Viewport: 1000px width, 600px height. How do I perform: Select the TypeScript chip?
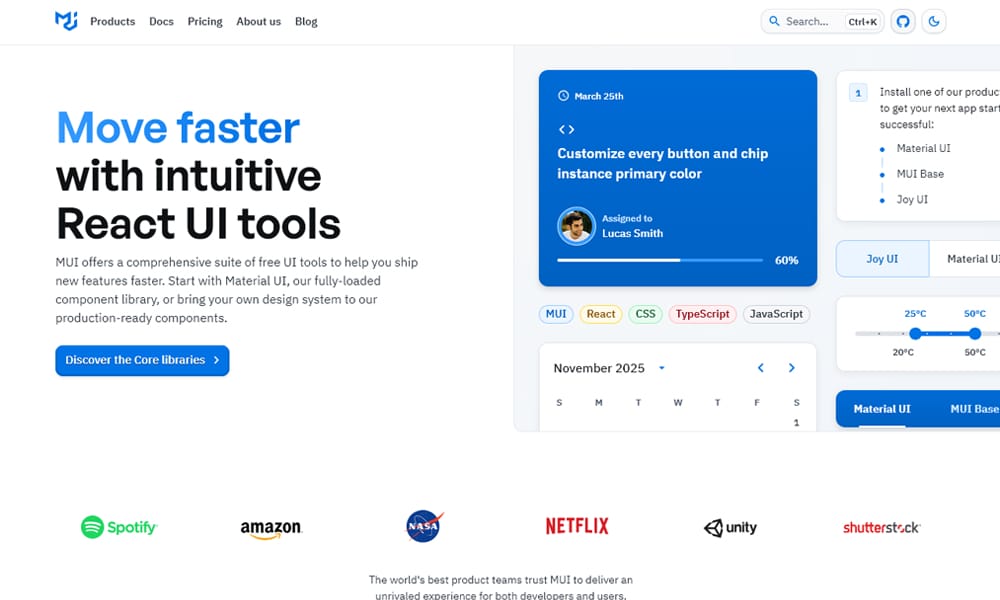[x=702, y=314]
